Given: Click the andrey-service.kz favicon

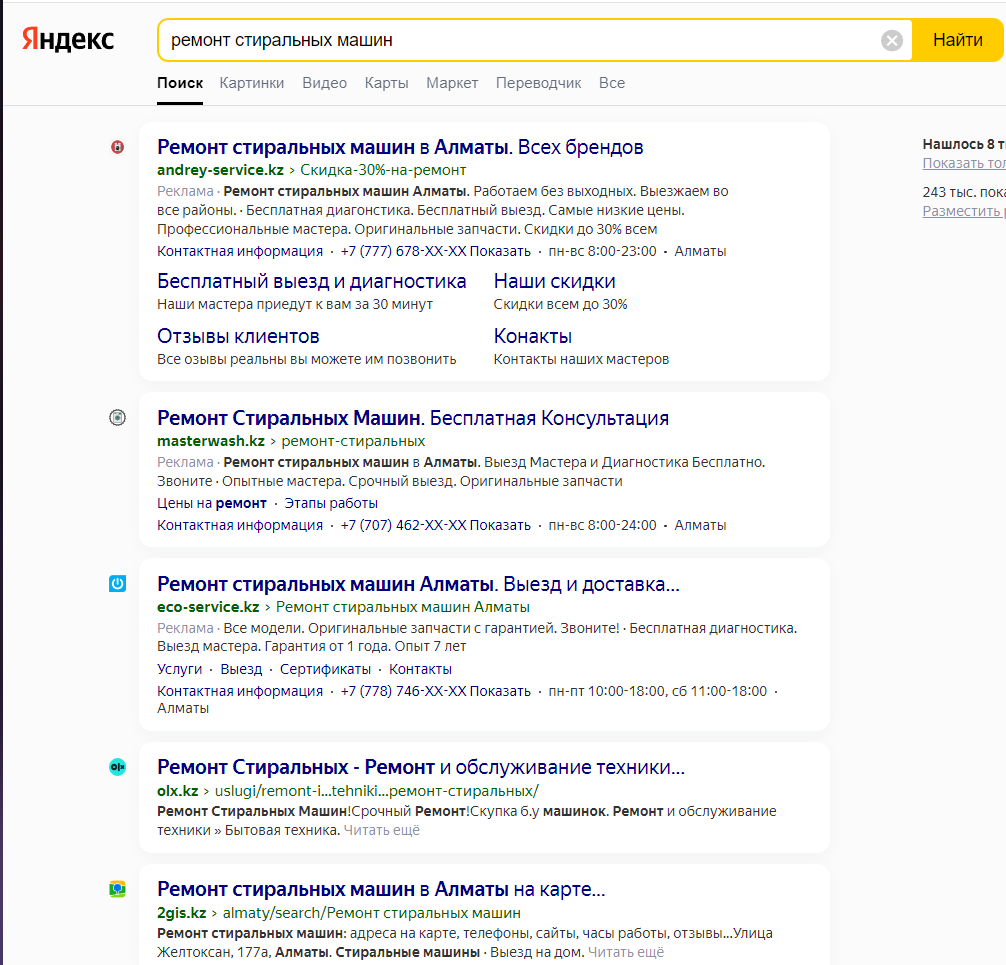Looking at the screenshot, I should 117,147.
